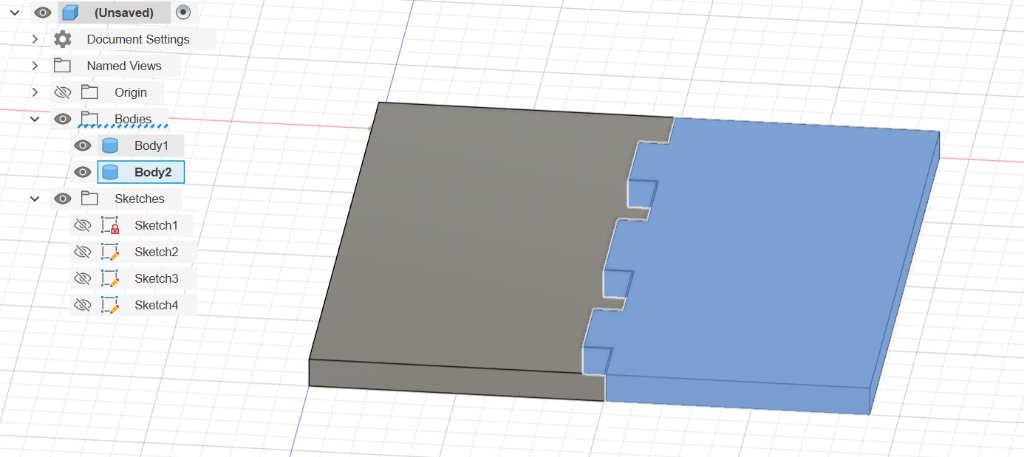Click the Body1 cylinder icon
The width and height of the screenshot is (1024, 457).
[110, 146]
